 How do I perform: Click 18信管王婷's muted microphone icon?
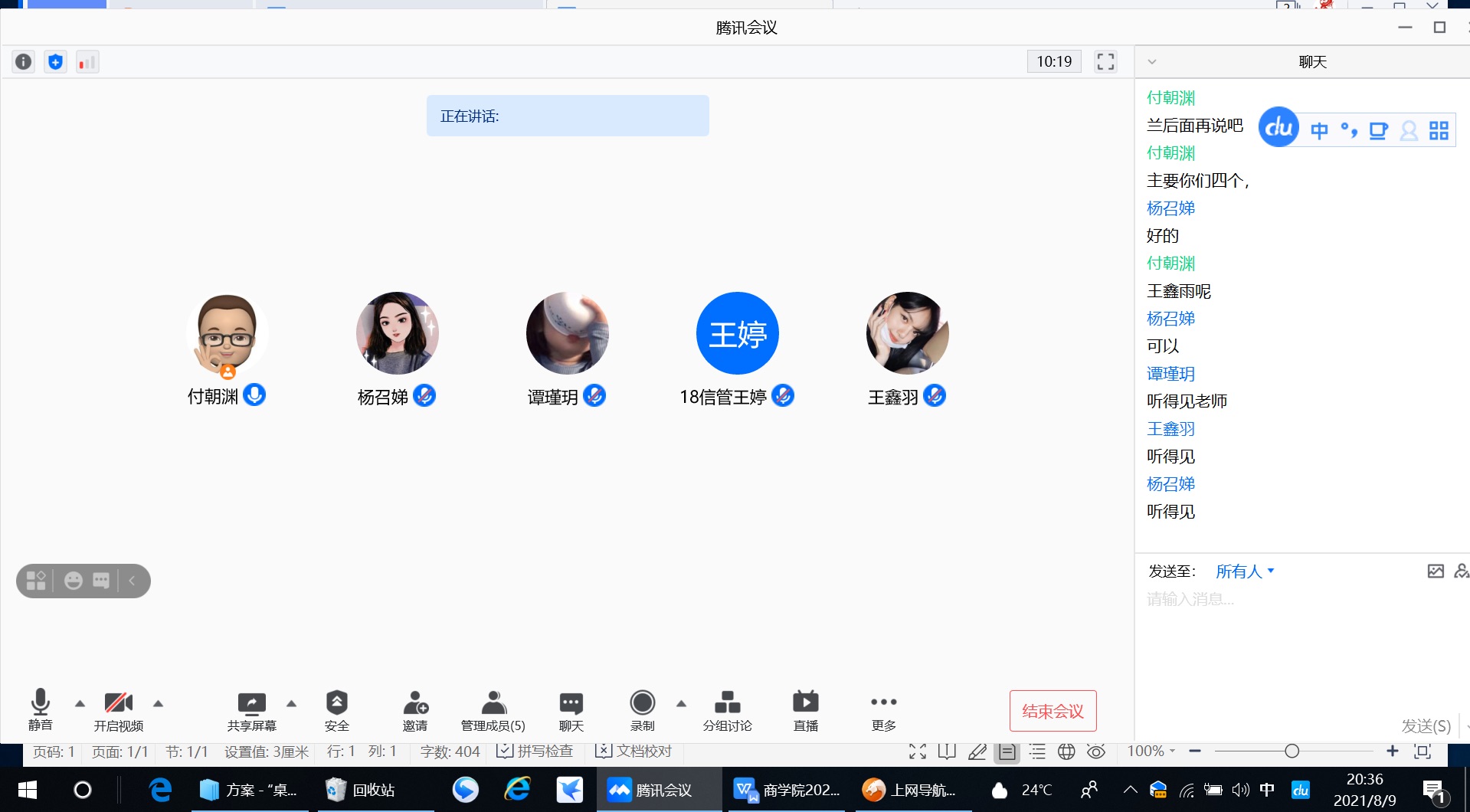783,396
